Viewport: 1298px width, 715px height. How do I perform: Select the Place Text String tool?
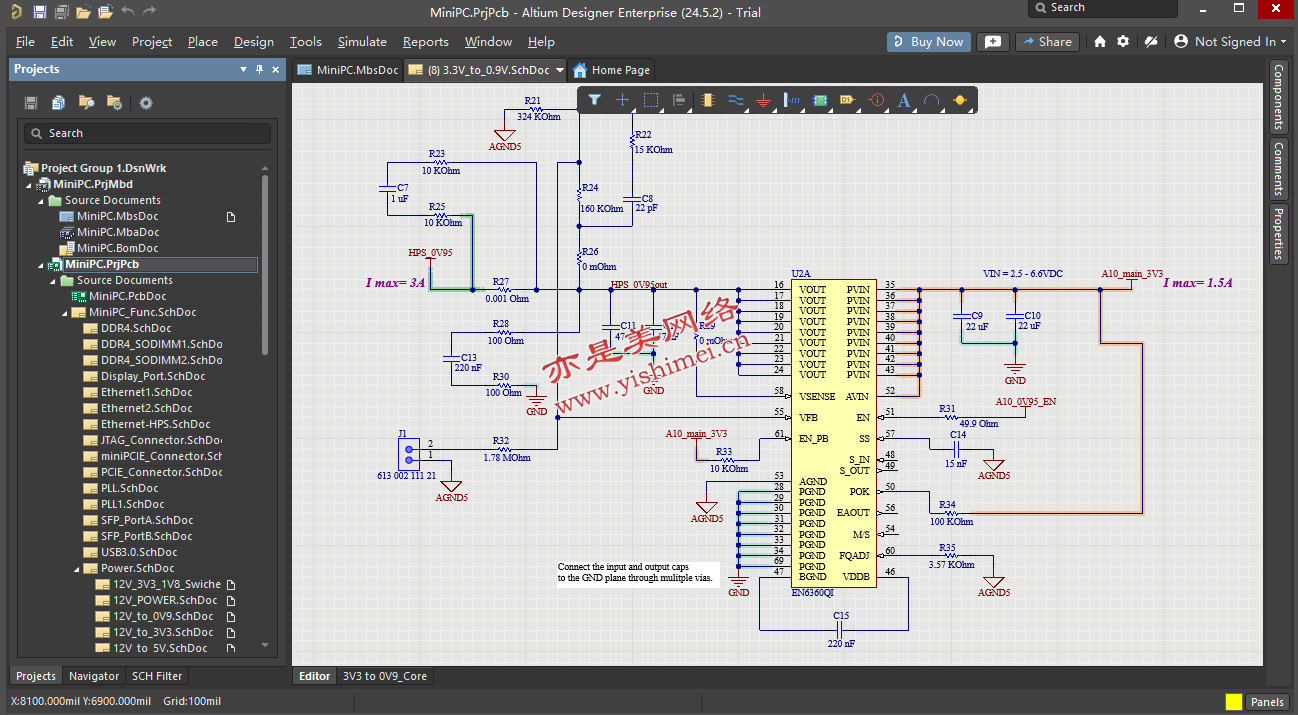point(904,100)
